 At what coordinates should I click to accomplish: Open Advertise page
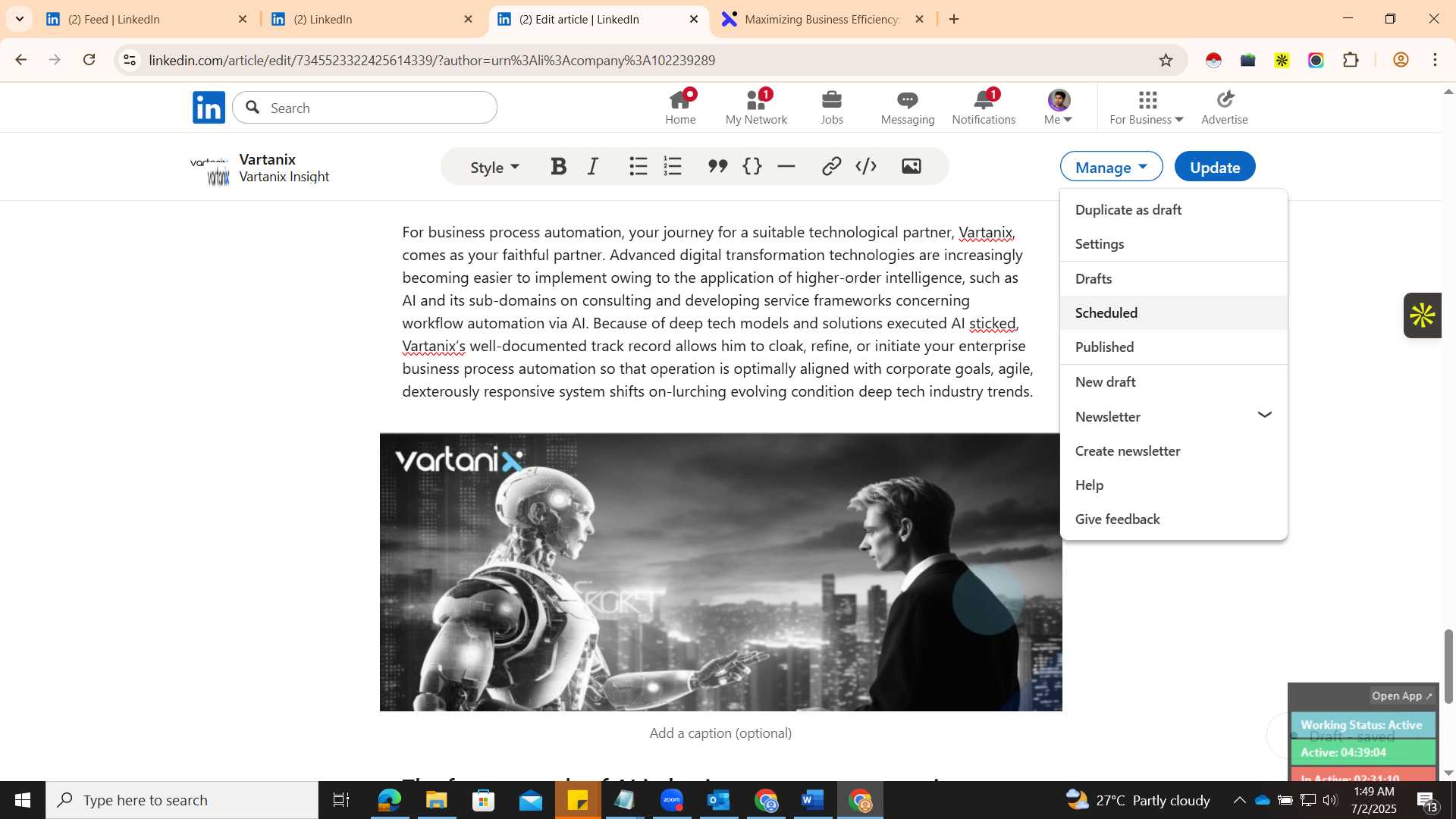[x=1224, y=107]
